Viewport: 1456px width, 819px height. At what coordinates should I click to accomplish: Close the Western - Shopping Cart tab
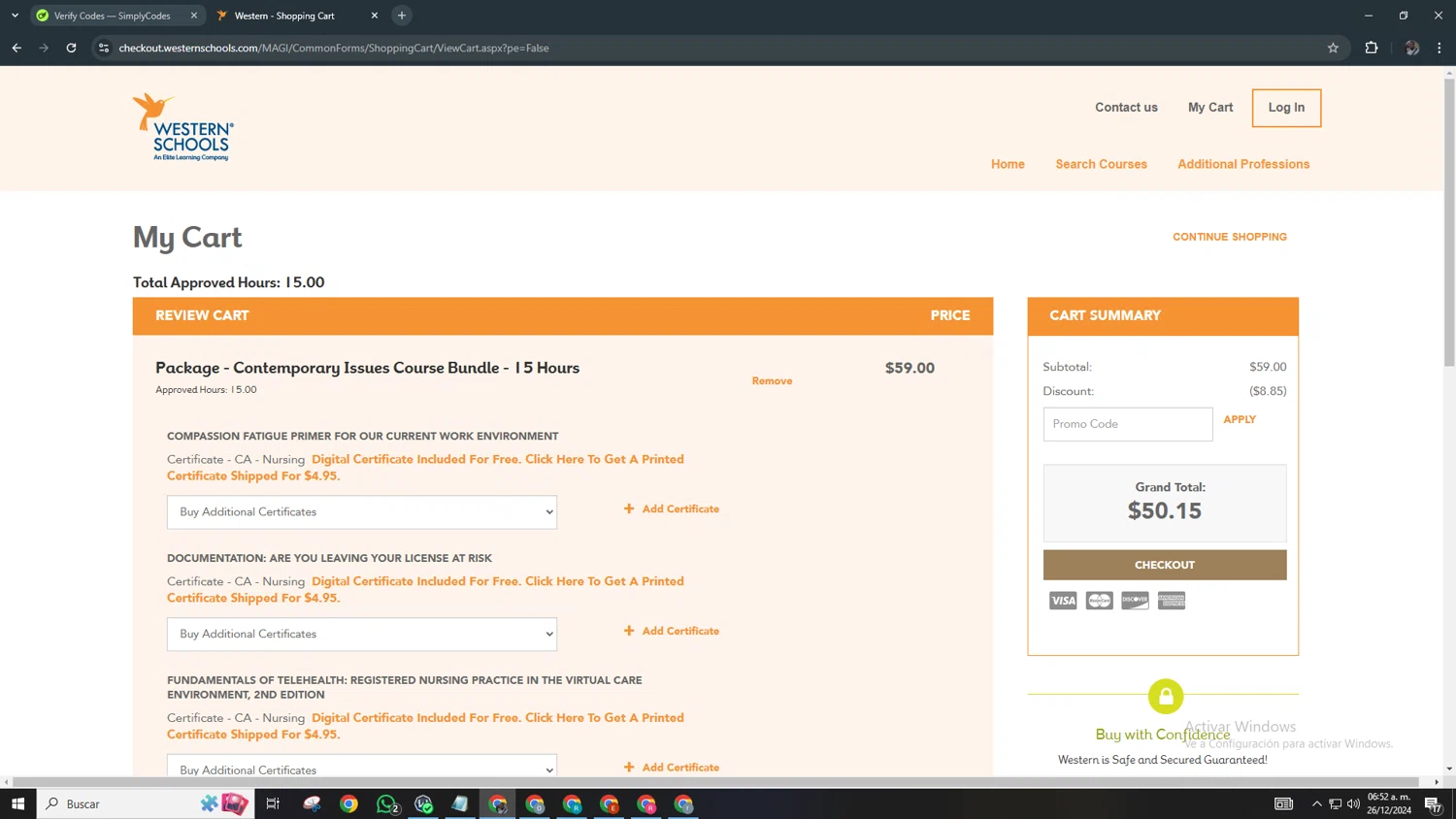click(375, 16)
